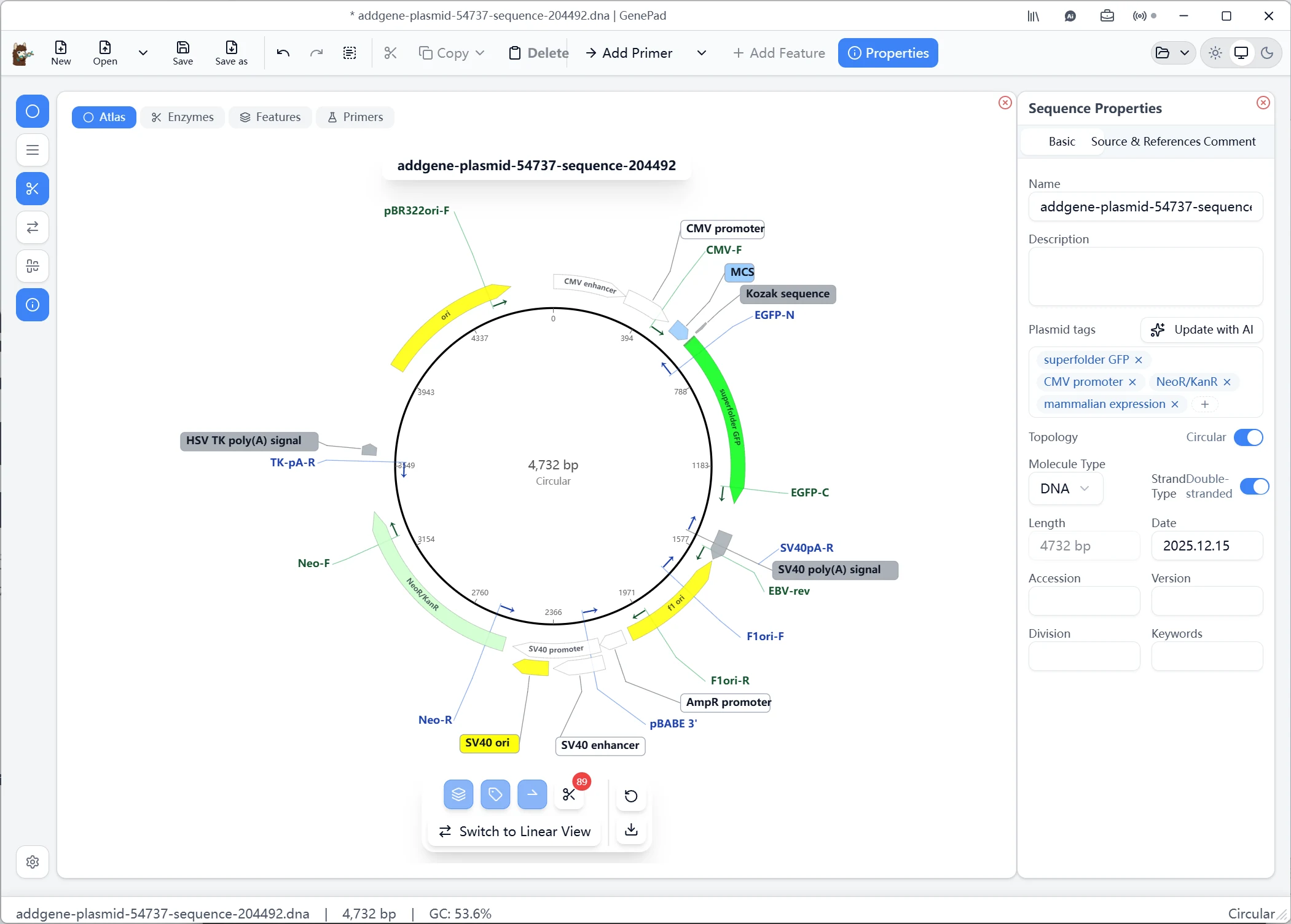1291x924 pixels.
Task: Expand the Open dropdown chevron
Action: 143,53
